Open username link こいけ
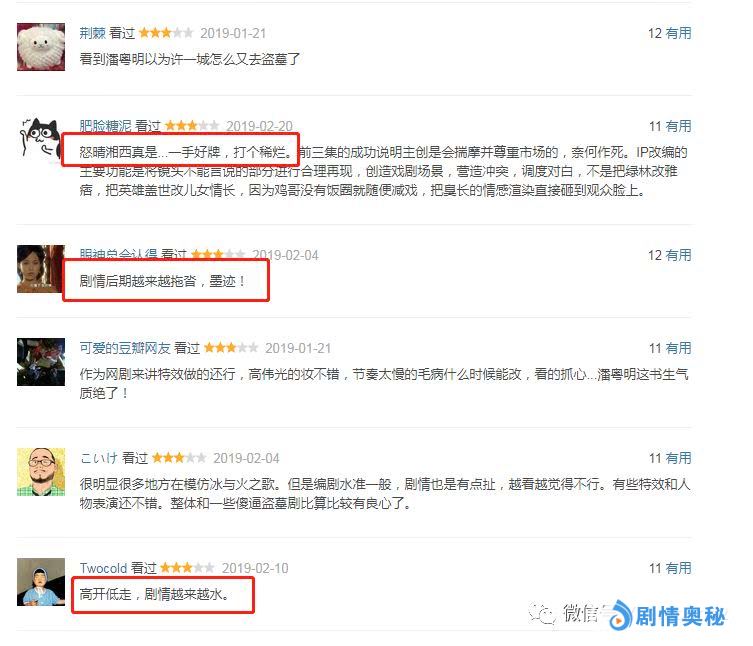753x646 pixels. (x=98, y=458)
